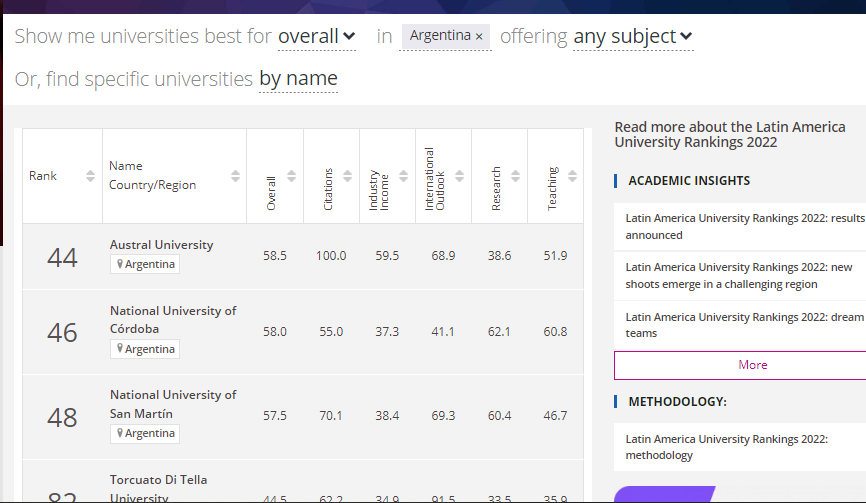The image size is (866, 503).
Task: Remove the Argentina country filter tag
Action: click(479, 36)
